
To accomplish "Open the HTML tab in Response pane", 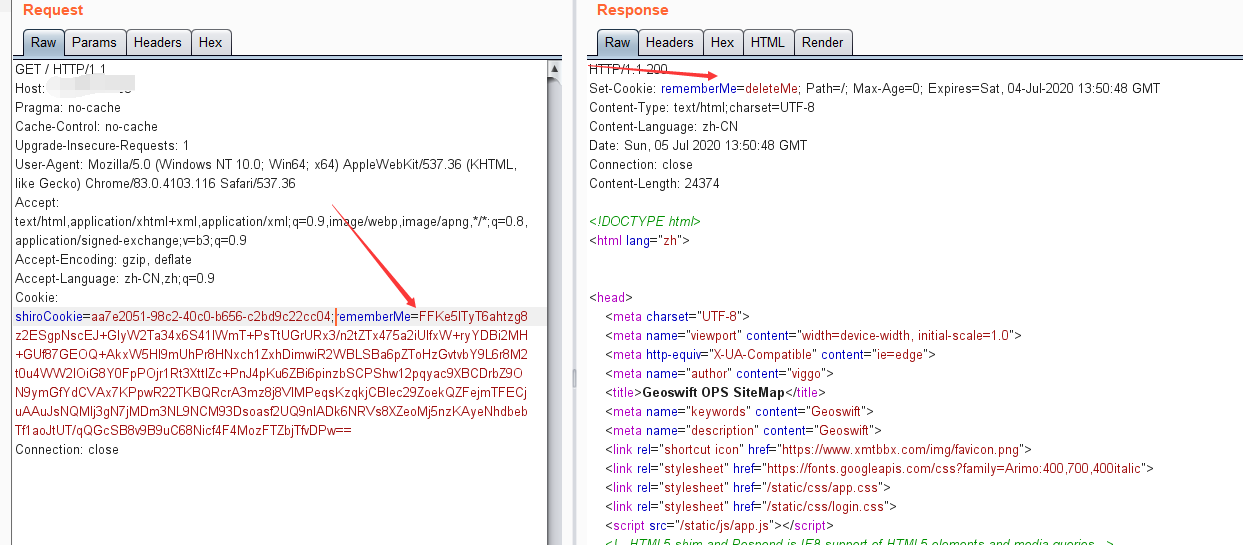I will tap(768, 42).
